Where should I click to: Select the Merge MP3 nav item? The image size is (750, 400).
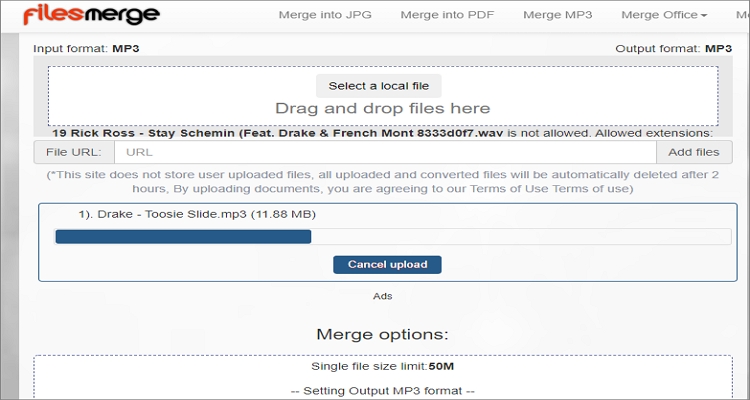(x=558, y=15)
